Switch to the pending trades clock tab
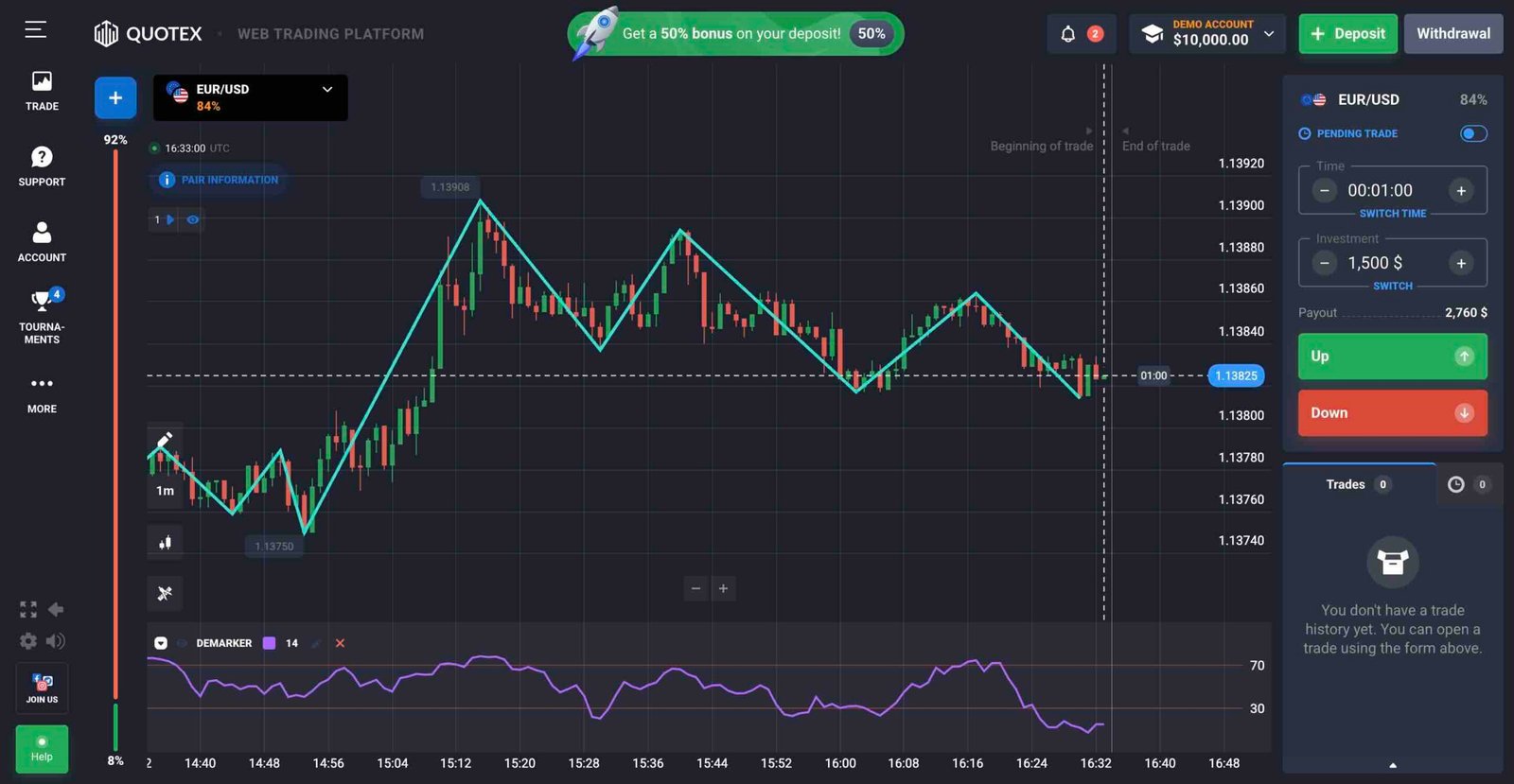The height and width of the screenshot is (784, 1514). click(x=1468, y=484)
